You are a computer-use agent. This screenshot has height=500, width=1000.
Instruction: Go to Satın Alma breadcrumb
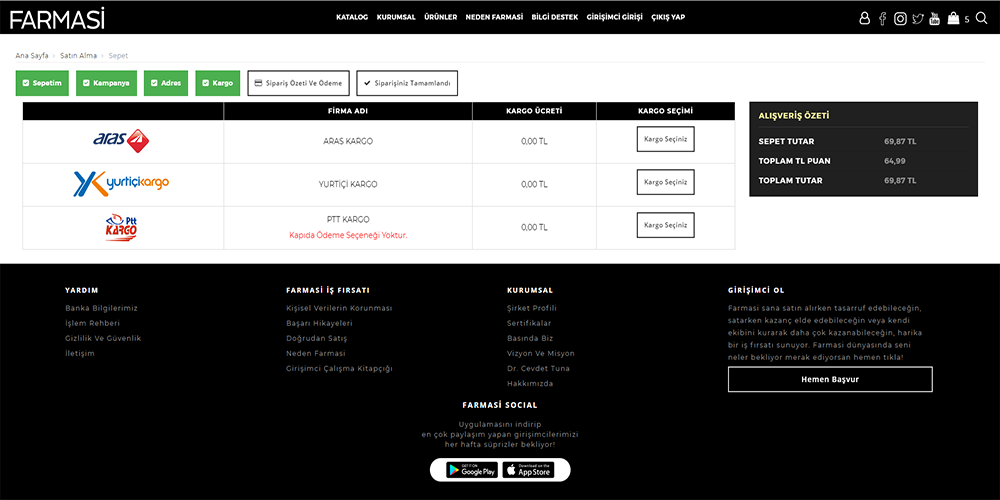(78, 55)
